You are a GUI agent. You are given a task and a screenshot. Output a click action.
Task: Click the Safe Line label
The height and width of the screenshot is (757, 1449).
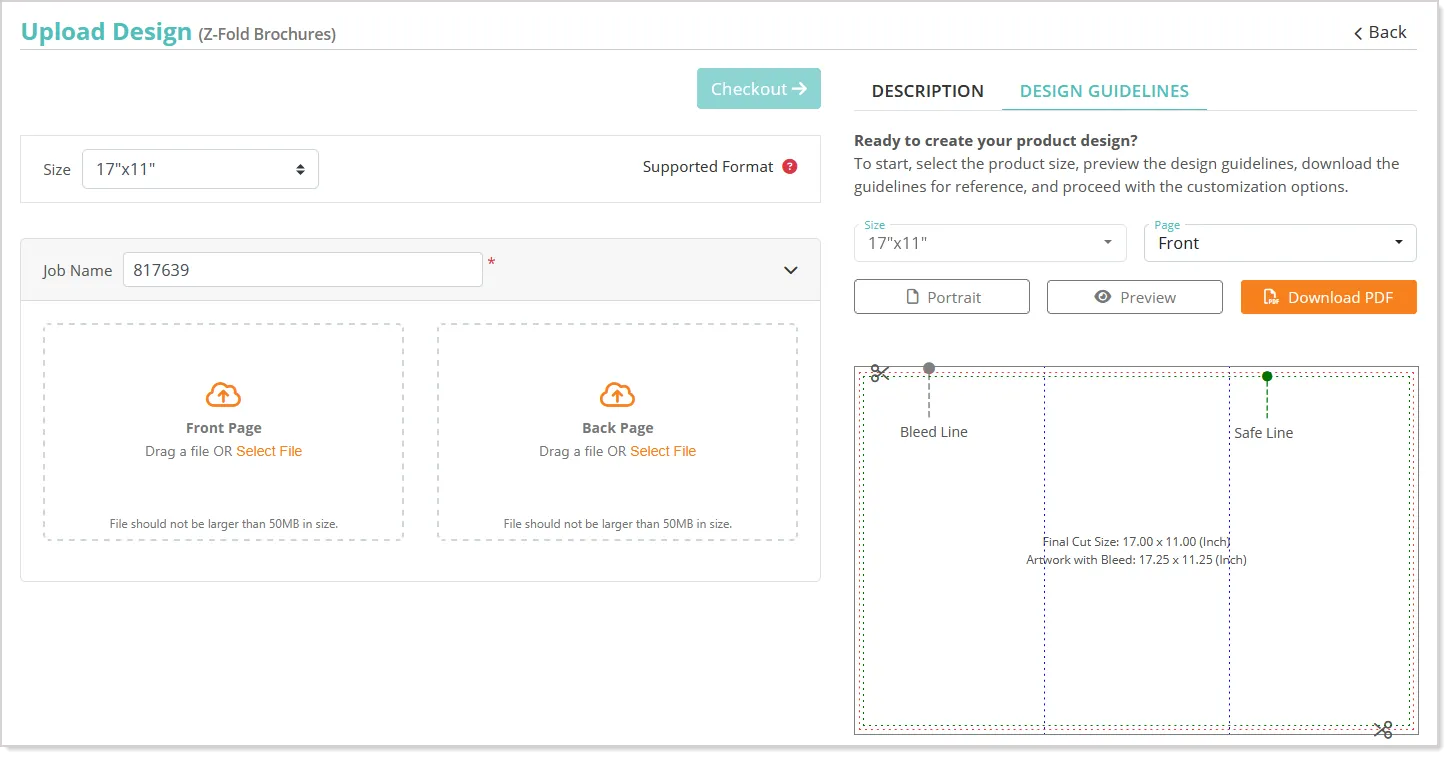point(1264,433)
